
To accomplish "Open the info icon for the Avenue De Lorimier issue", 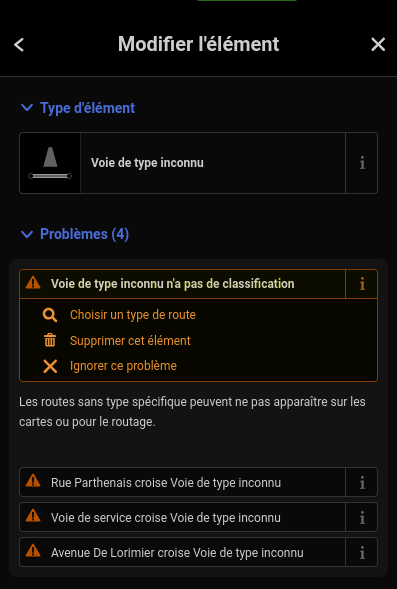I will click(362, 552).
